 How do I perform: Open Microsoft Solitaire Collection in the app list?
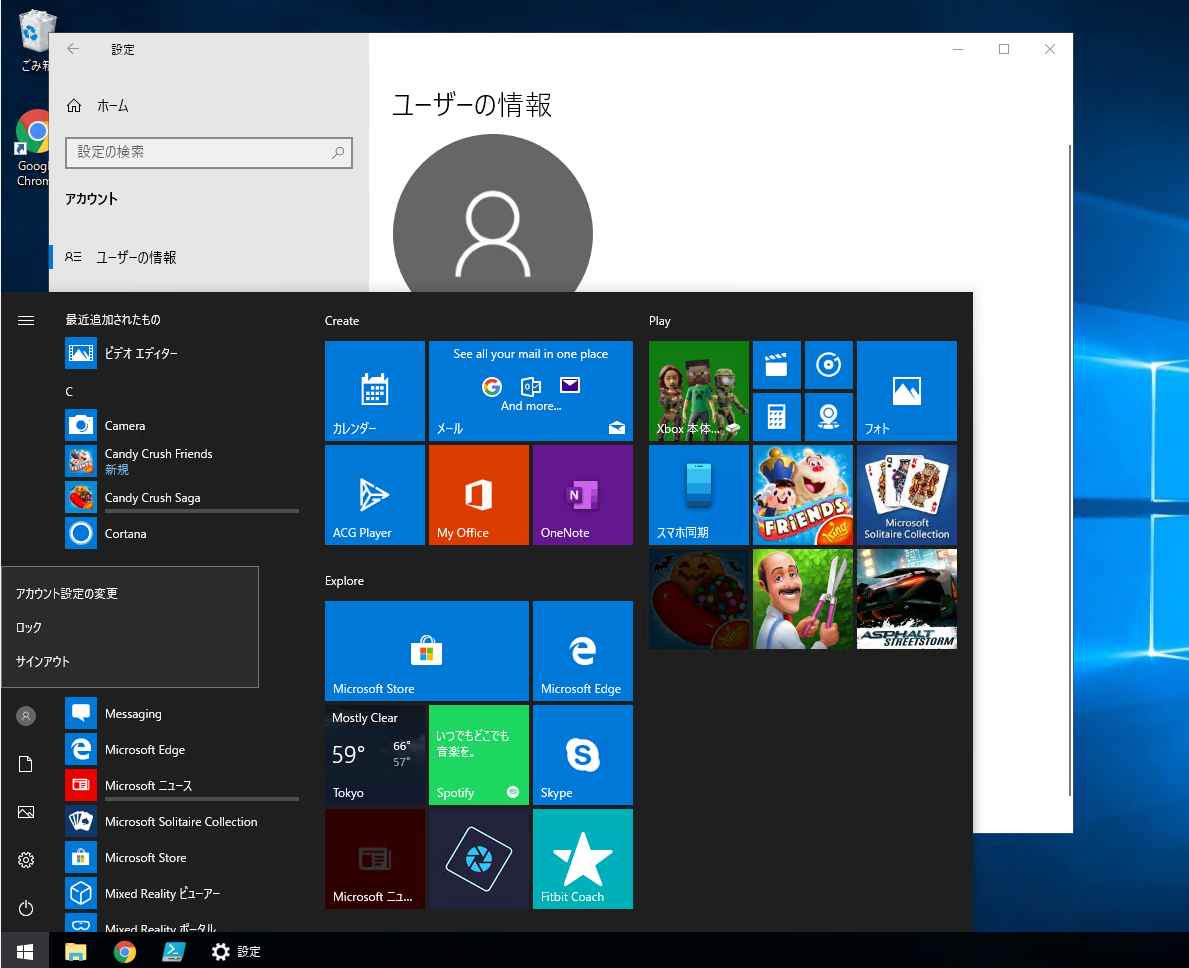182,822
